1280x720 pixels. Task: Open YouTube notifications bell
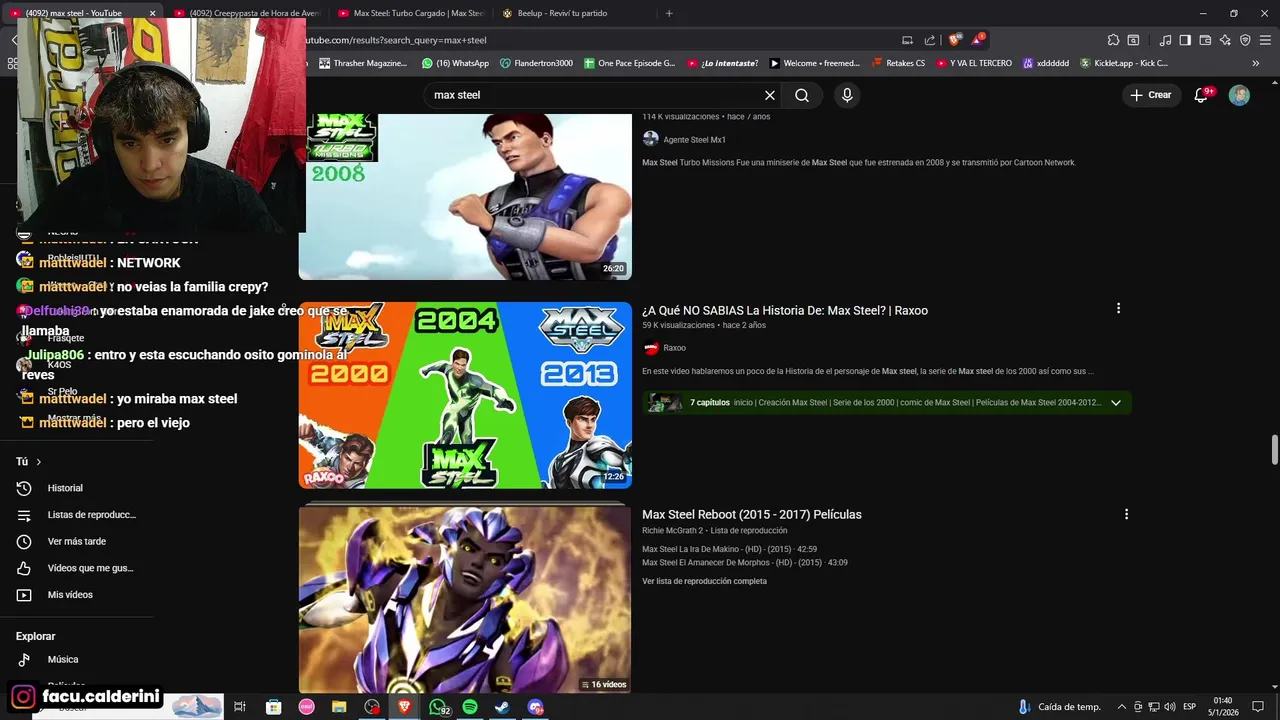[1202, 95]
